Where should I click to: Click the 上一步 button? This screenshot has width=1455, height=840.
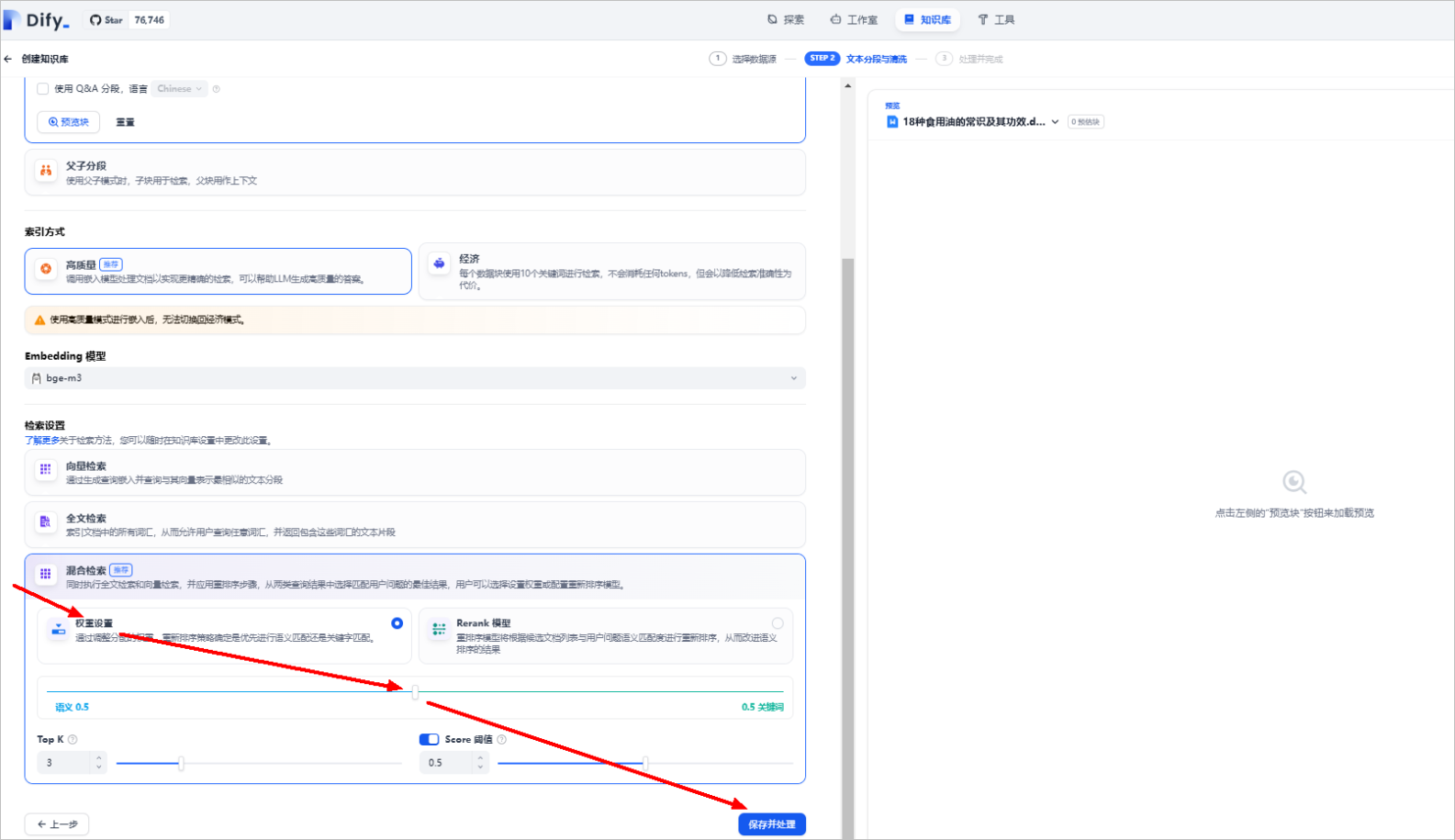(57, 824)
